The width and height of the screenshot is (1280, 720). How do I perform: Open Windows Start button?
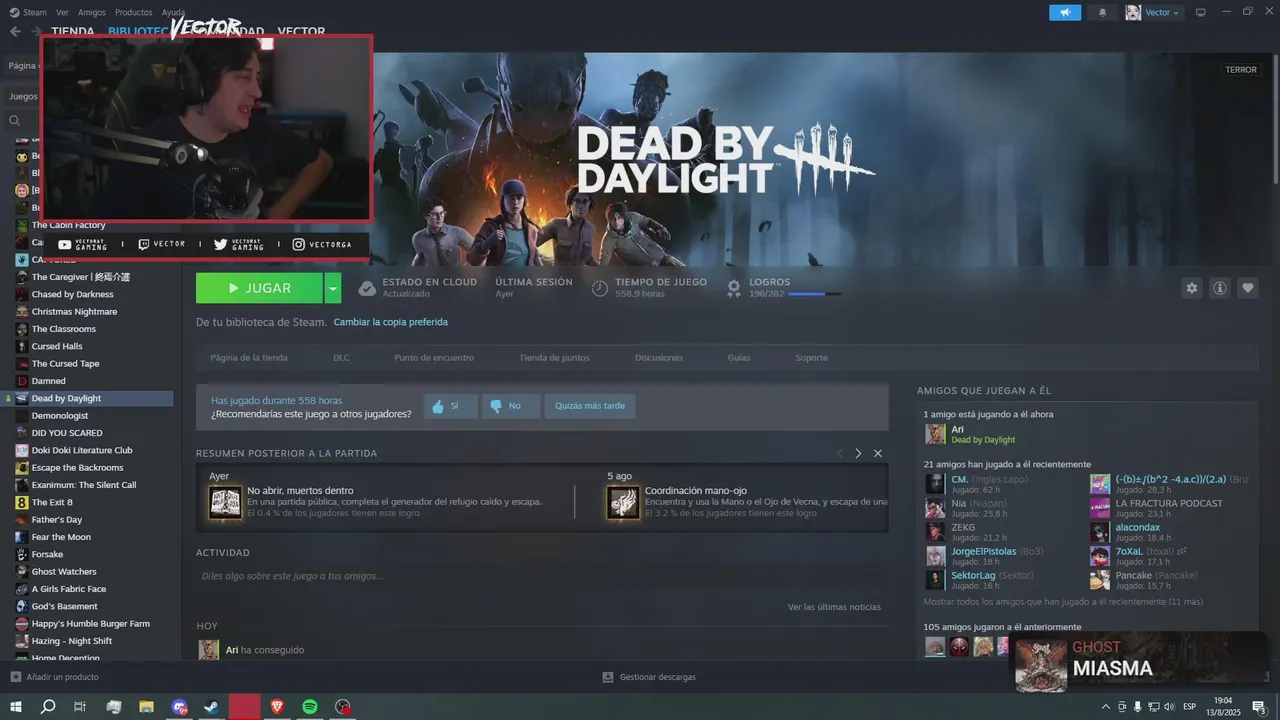pos(15,707)
